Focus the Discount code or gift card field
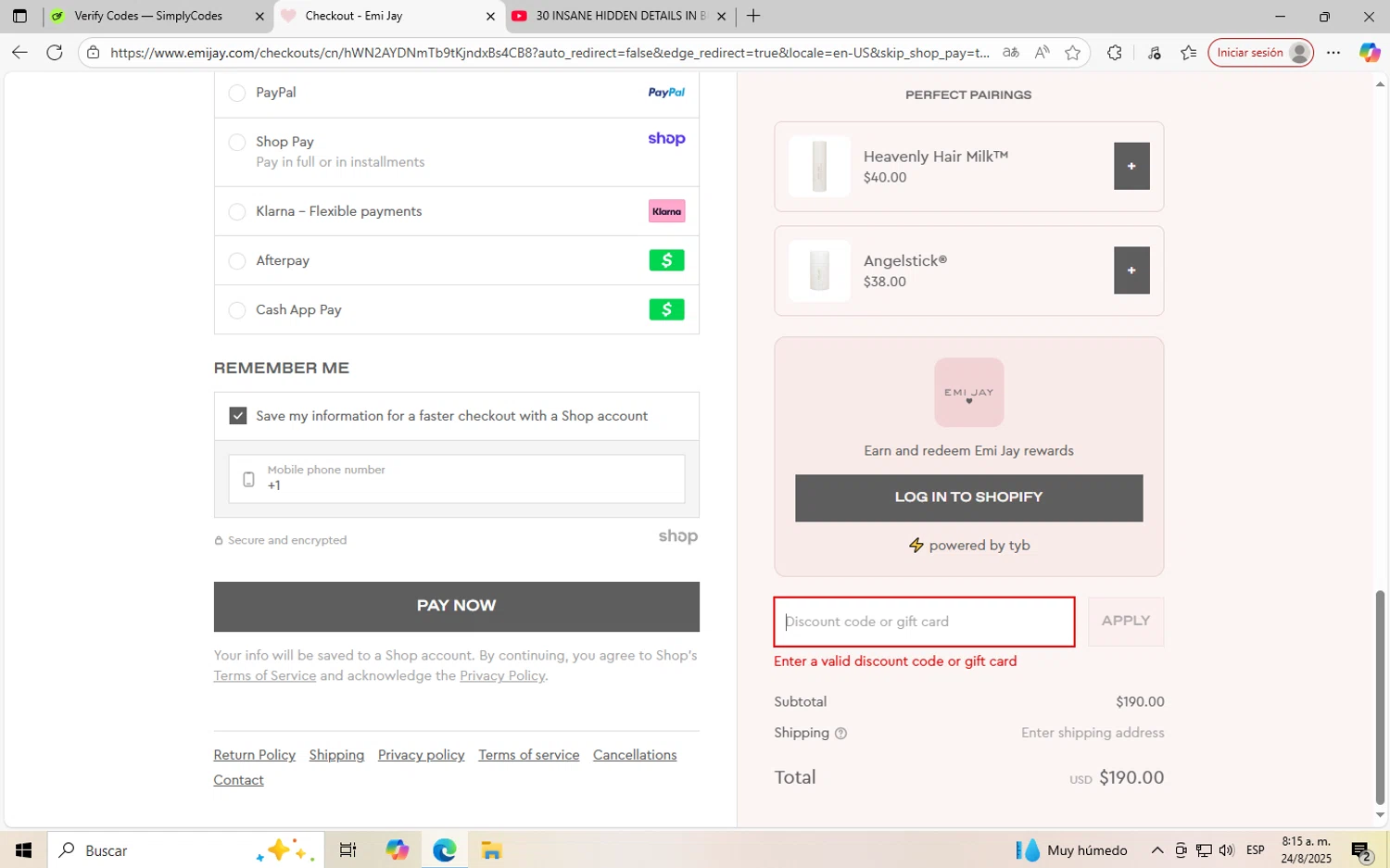This screenshot has width=1390, height=868. pos(925,622)
